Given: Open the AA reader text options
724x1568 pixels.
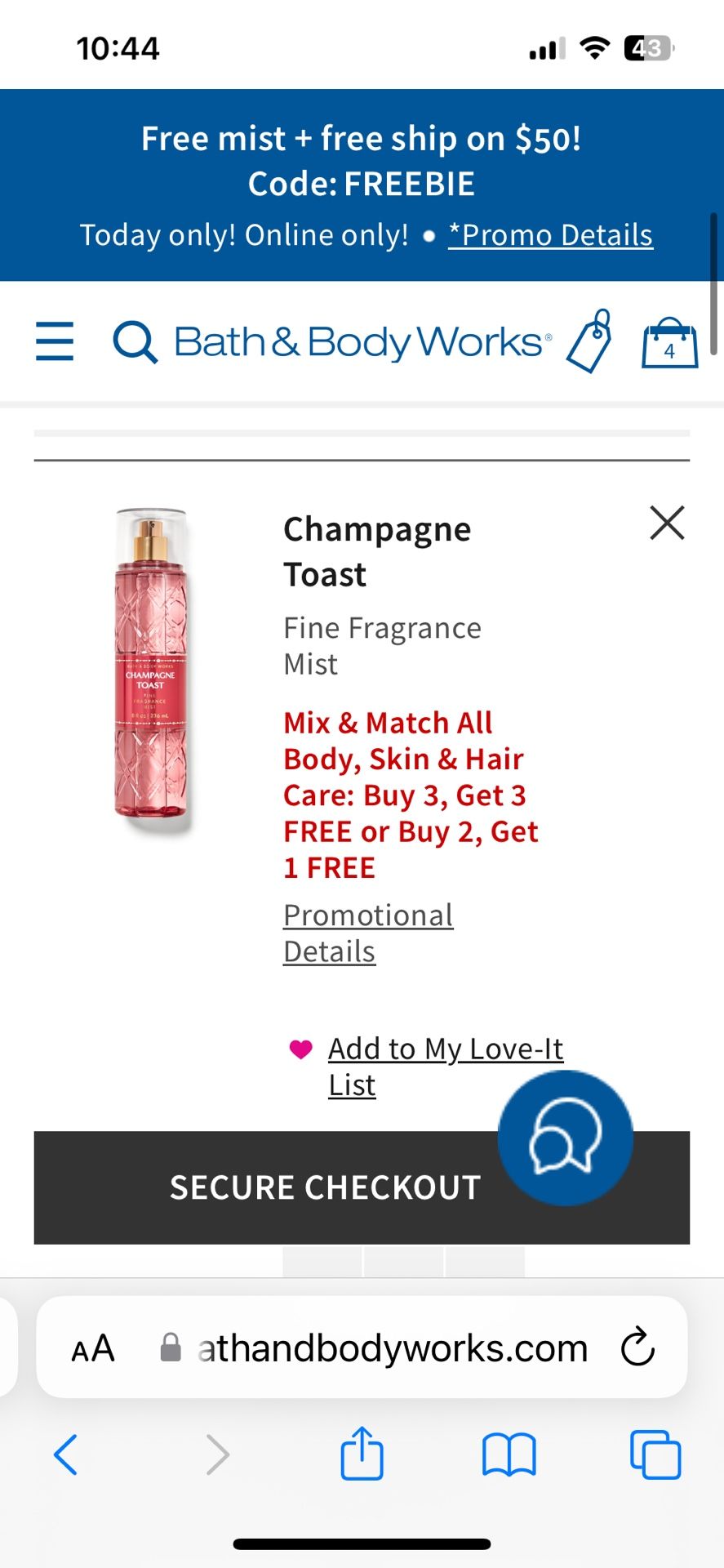Looking at the screenshot, I should [x=93, y=1348].
